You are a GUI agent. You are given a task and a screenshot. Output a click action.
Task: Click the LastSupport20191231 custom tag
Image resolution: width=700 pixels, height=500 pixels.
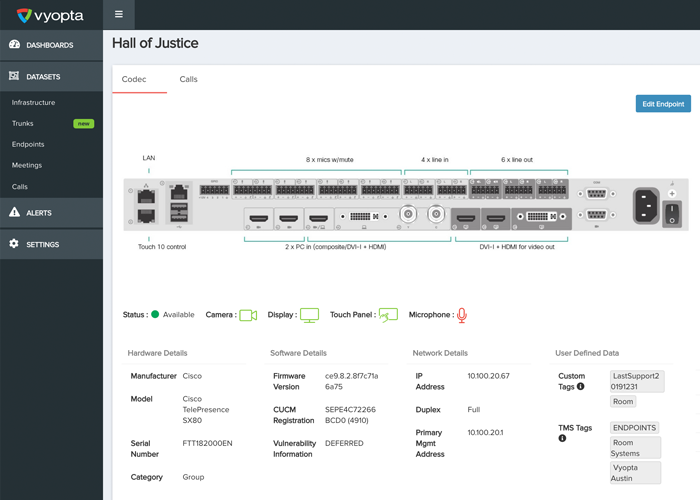click(x=637, y=381)
